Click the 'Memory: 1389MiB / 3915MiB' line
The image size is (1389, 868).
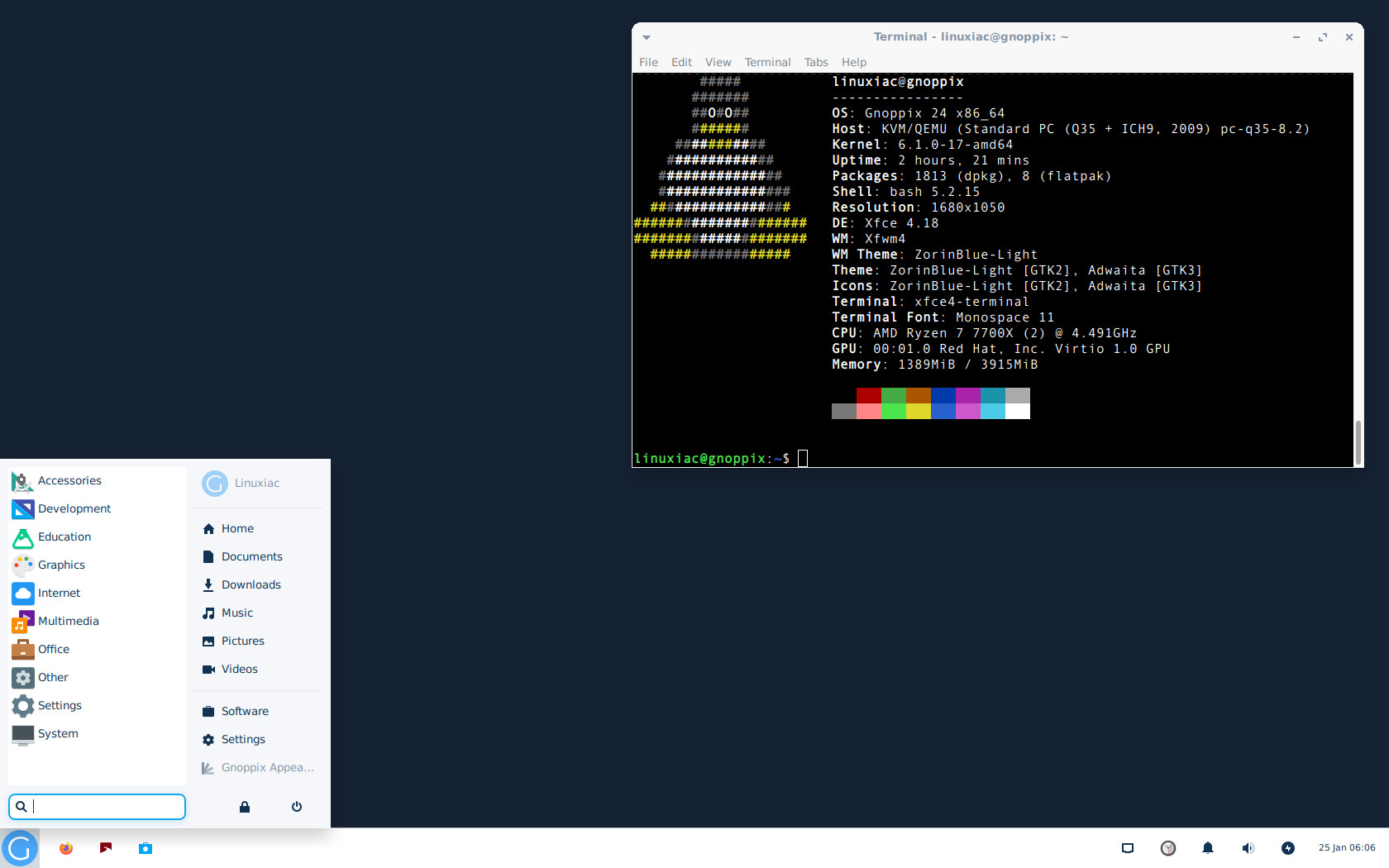(934, 365)
